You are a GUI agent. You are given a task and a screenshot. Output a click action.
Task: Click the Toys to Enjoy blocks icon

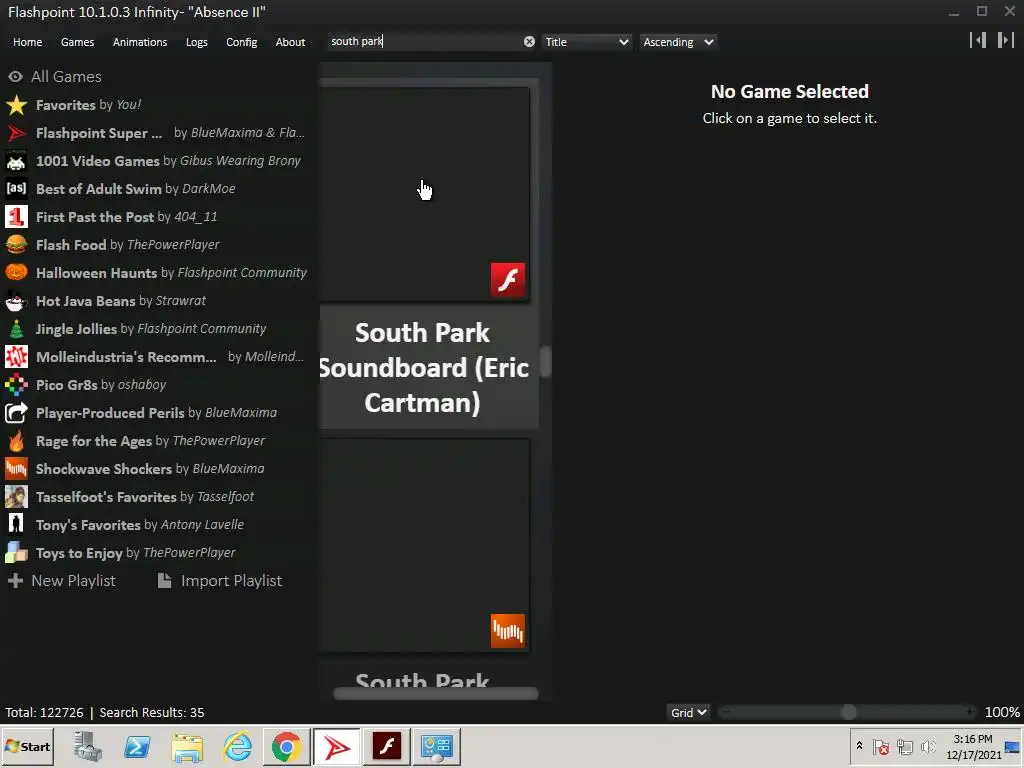[x=16, y=553]
